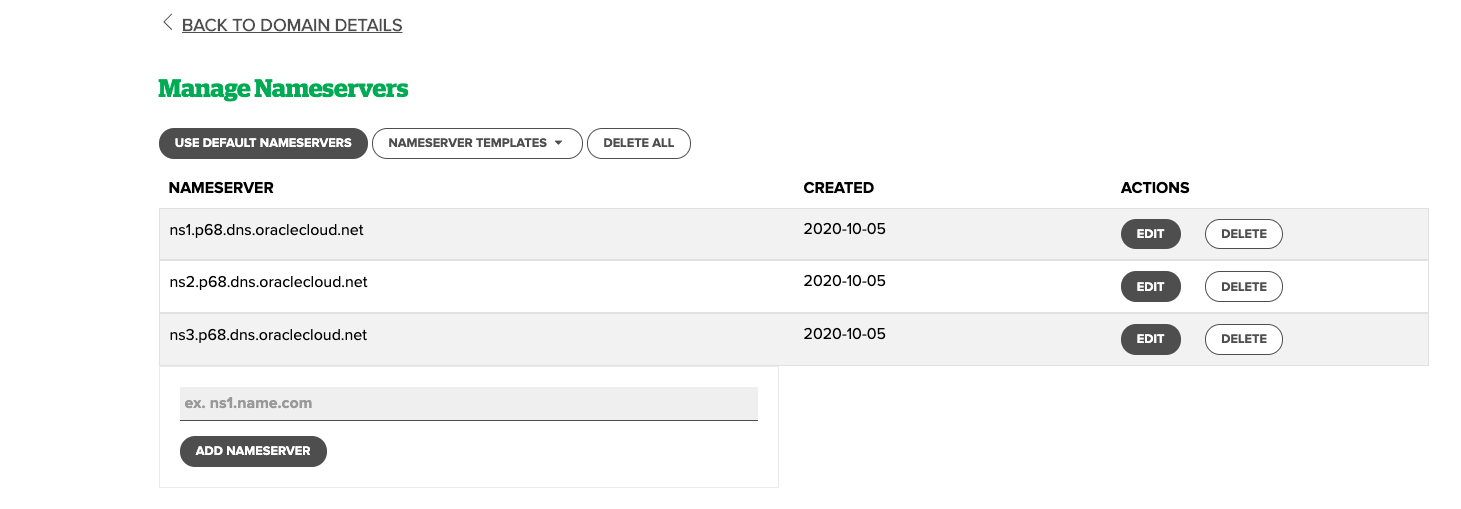Select the ns1.p68.dns.oraclecloud.net row text

(267, 230)
